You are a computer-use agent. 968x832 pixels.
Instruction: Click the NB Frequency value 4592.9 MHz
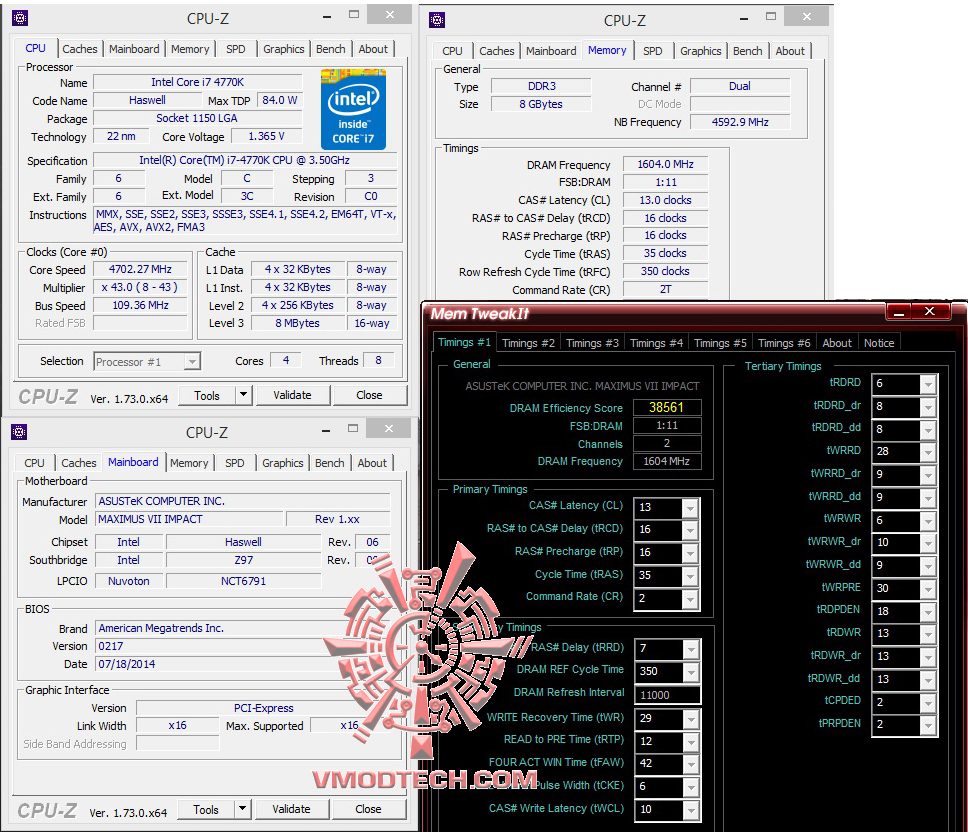(740, 122)
